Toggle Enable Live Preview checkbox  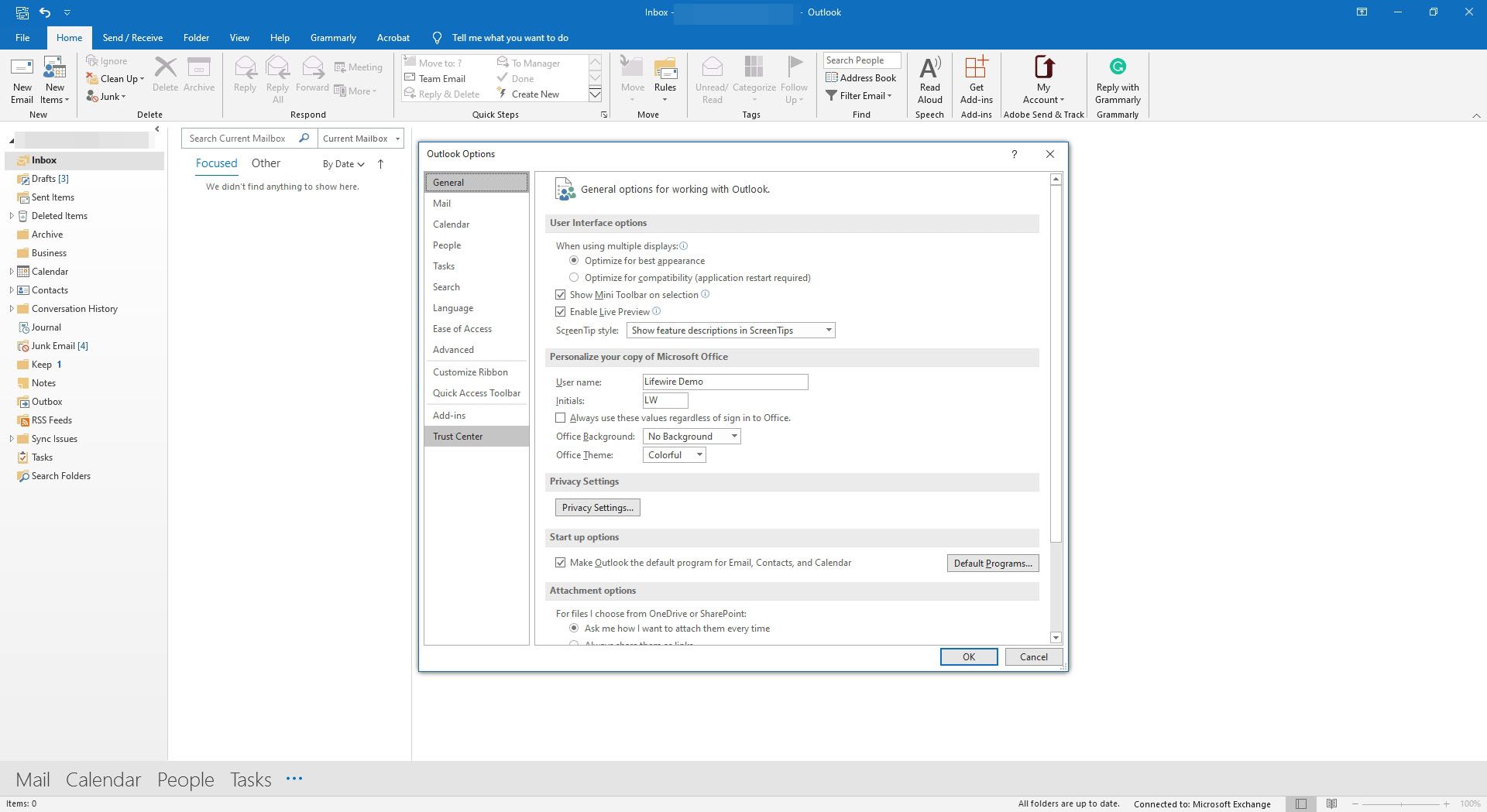point(561,311)
